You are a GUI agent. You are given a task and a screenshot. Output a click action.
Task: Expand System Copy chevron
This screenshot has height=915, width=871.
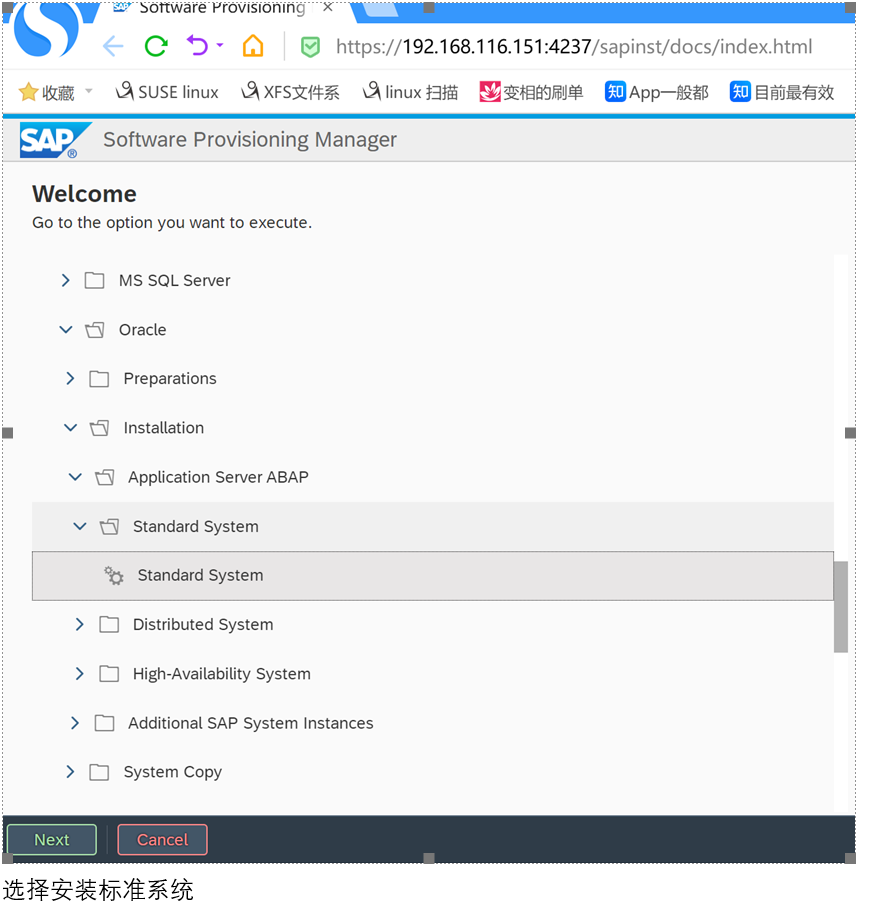click(x=70, y=771)
